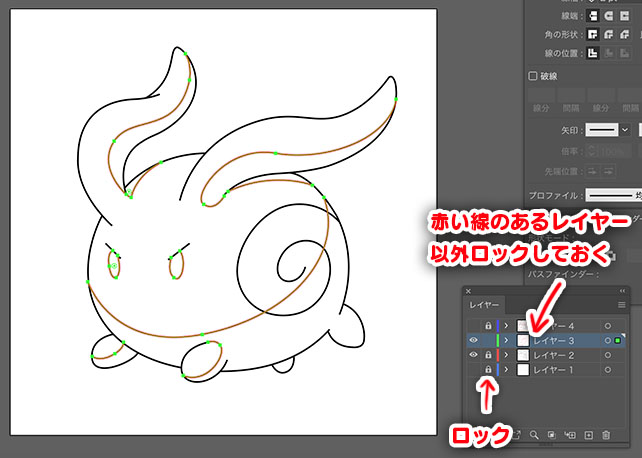
Task: Open the Layers panel hamburger menu
Action: pos(622,305)
